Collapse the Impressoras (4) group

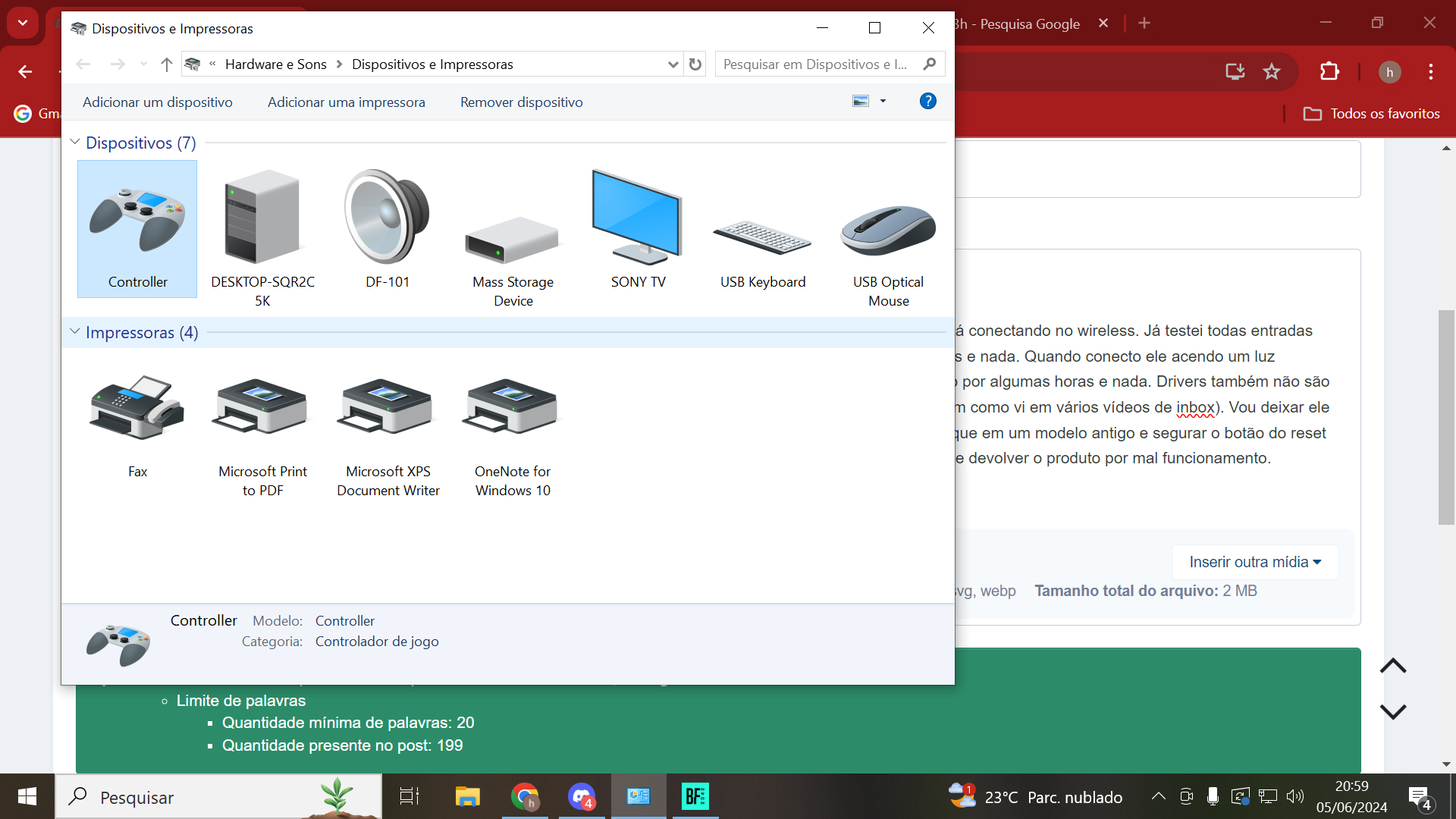coord(75,332)
